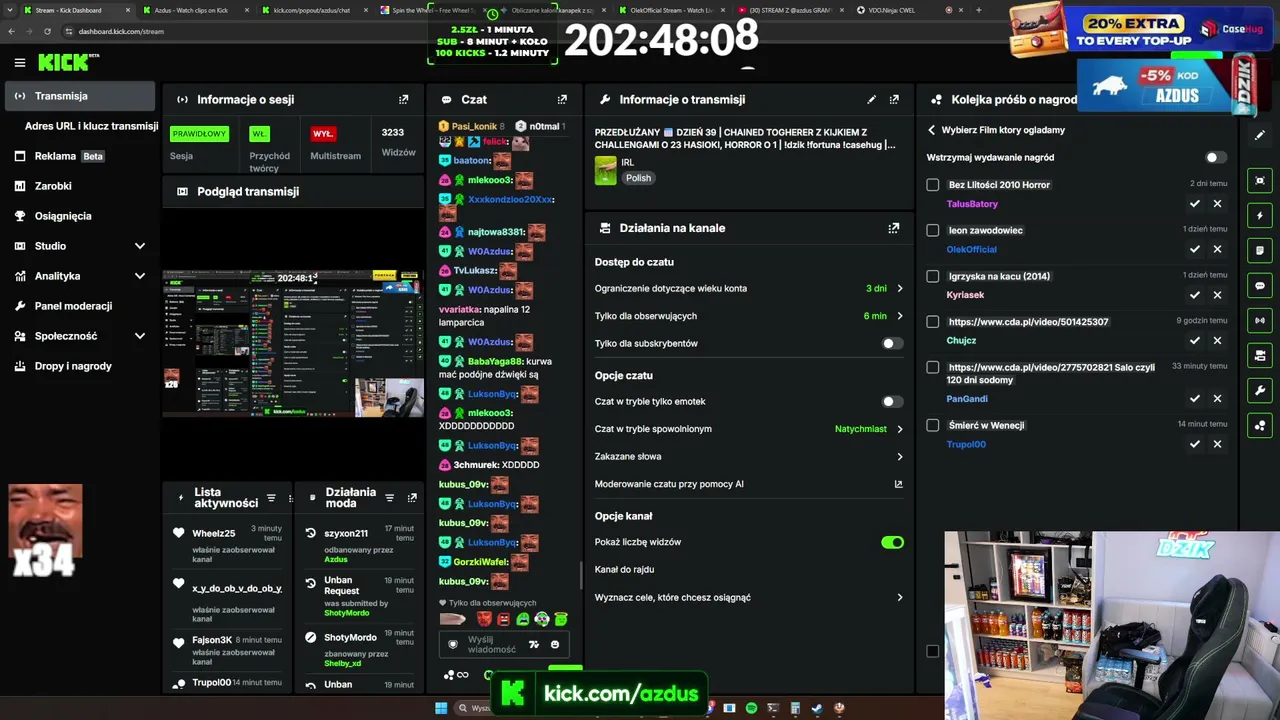Screen dimensions: 1280x720
Task: Open account age restriction setting (3 dni)
Action: pyautogui.click(x=749, y=289)
